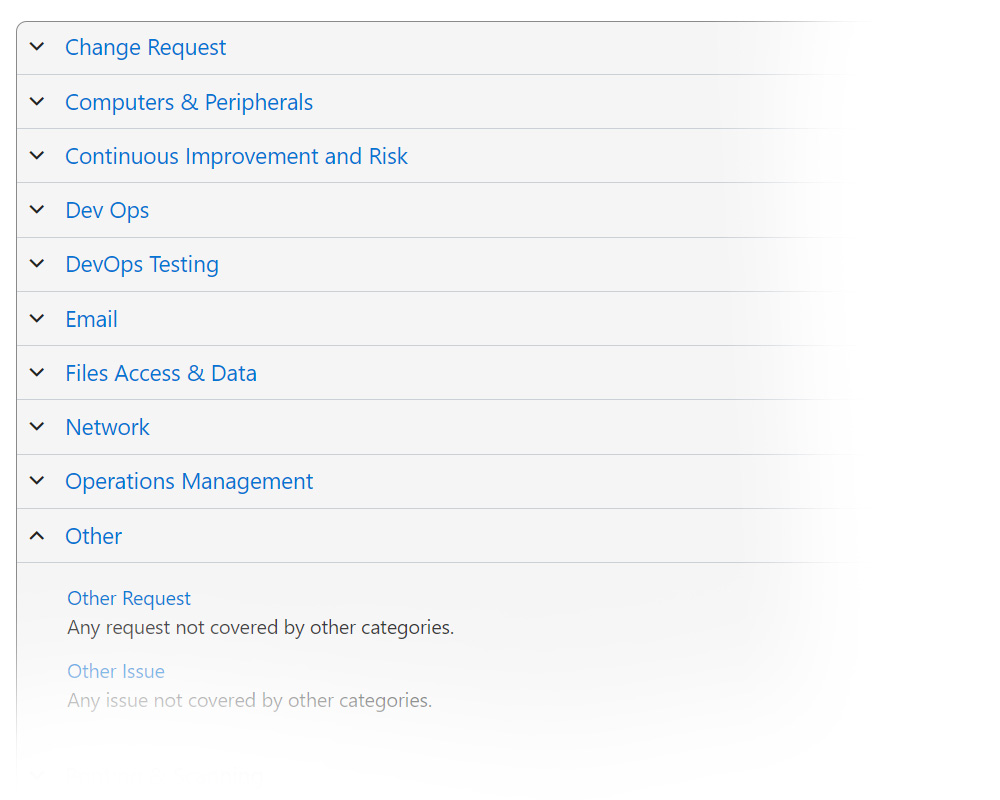Viewport: 1000px width, 800px height.
Task: Expand Continuous Improvement and Risk chevron
Action: (37, 156)
